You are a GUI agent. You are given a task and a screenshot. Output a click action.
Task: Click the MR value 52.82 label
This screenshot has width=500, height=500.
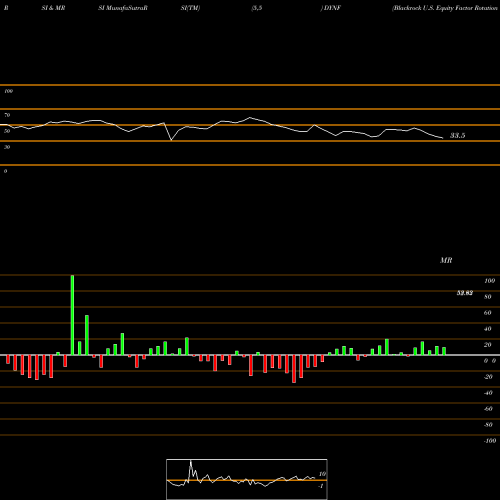click(x=465, y=293)
